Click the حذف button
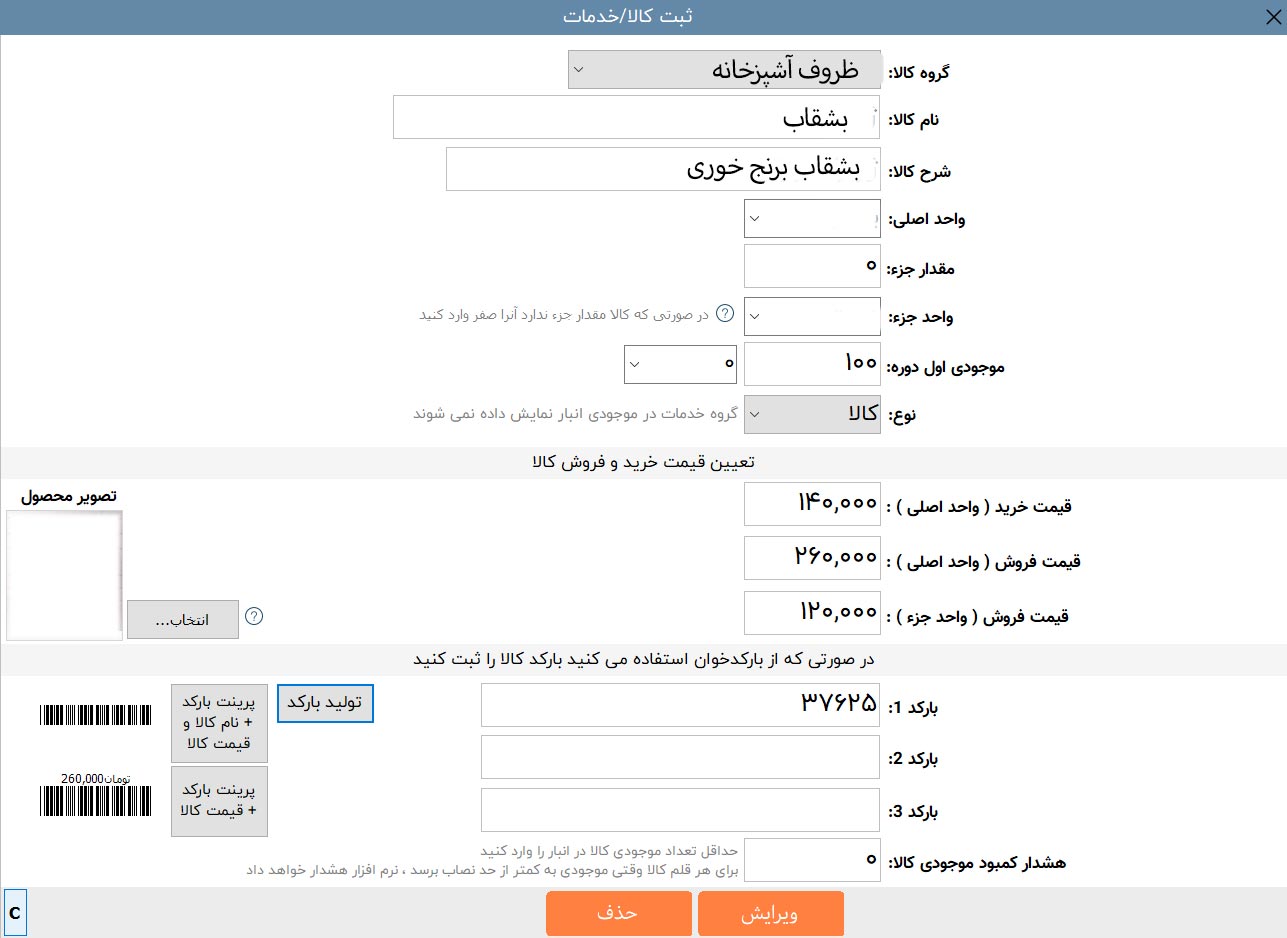 click(x=619, y=914)
